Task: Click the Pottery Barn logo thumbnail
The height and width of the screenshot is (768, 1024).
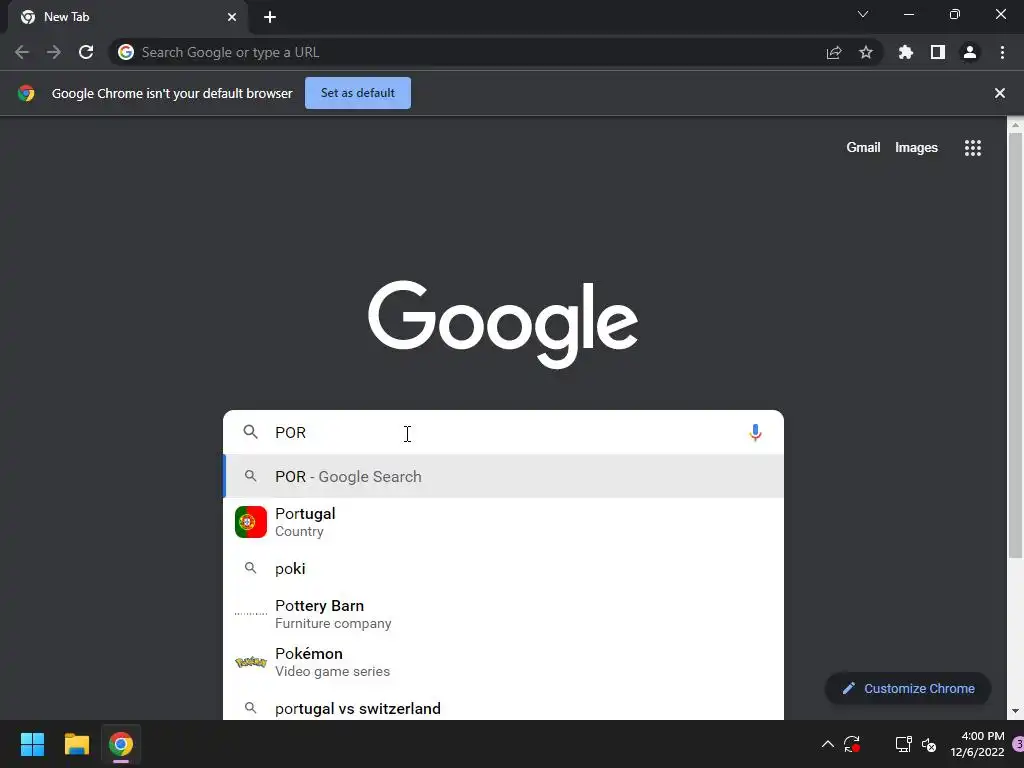Action: pos(251,614)
